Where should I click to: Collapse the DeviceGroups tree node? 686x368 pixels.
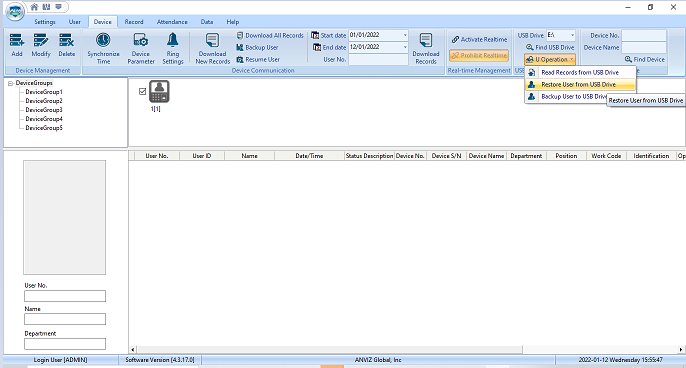[x=10, y=83]
